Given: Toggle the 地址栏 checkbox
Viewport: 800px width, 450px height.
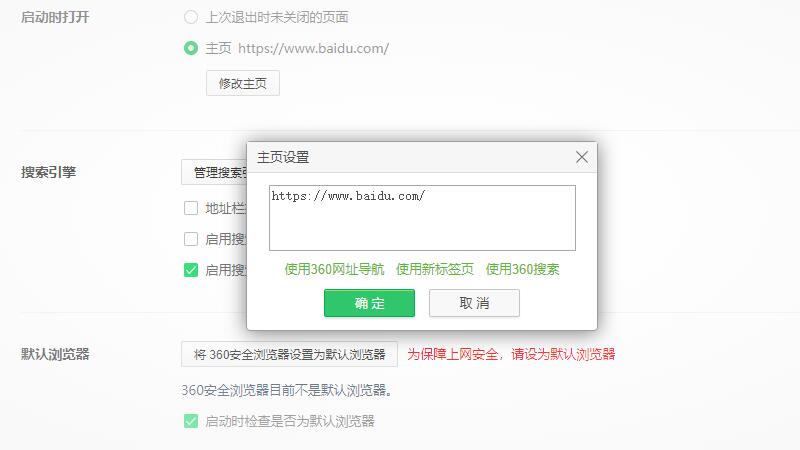Looking at the screenshot, I should [x=191, y=208].
